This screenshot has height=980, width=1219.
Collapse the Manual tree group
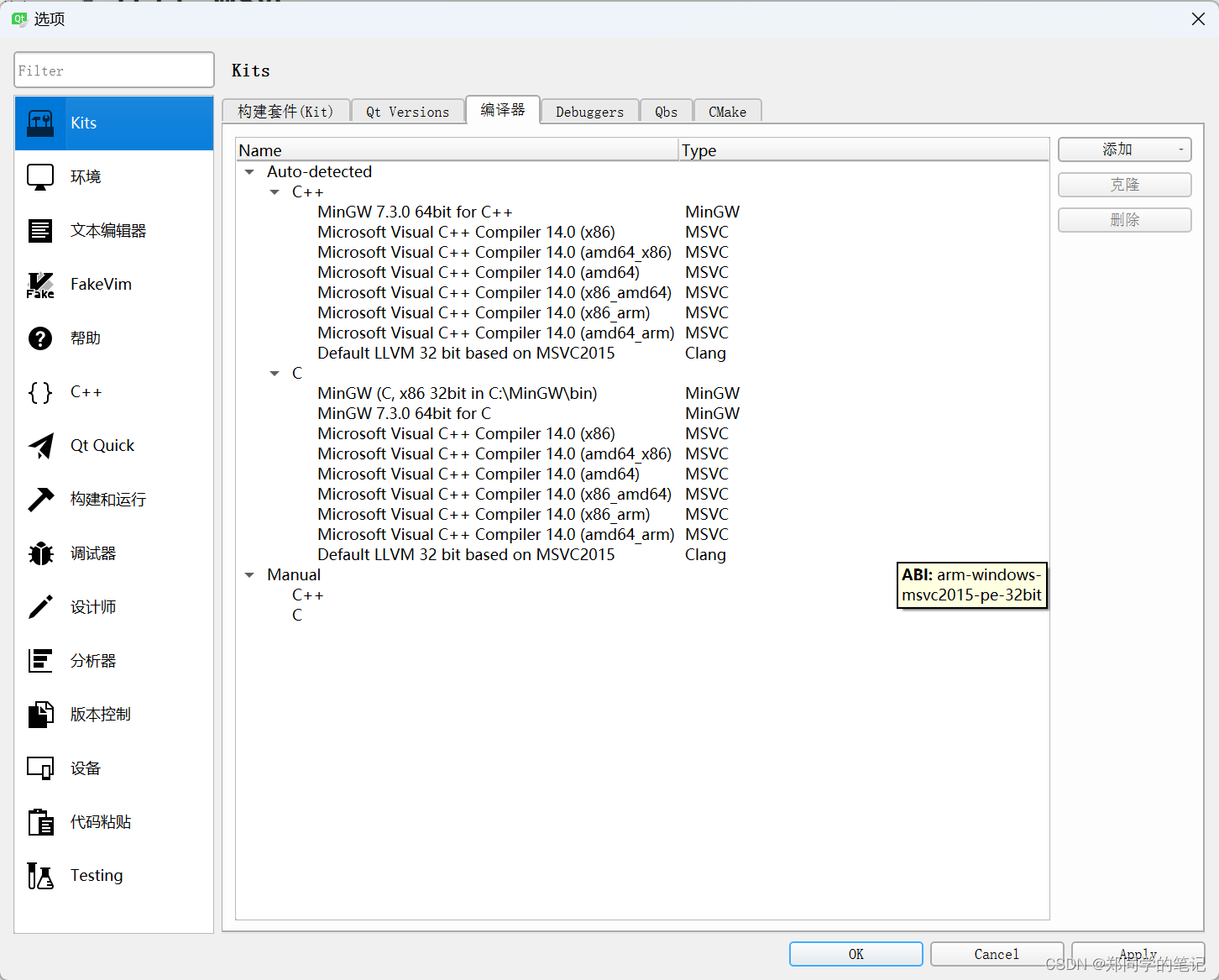tap(249, 575)
